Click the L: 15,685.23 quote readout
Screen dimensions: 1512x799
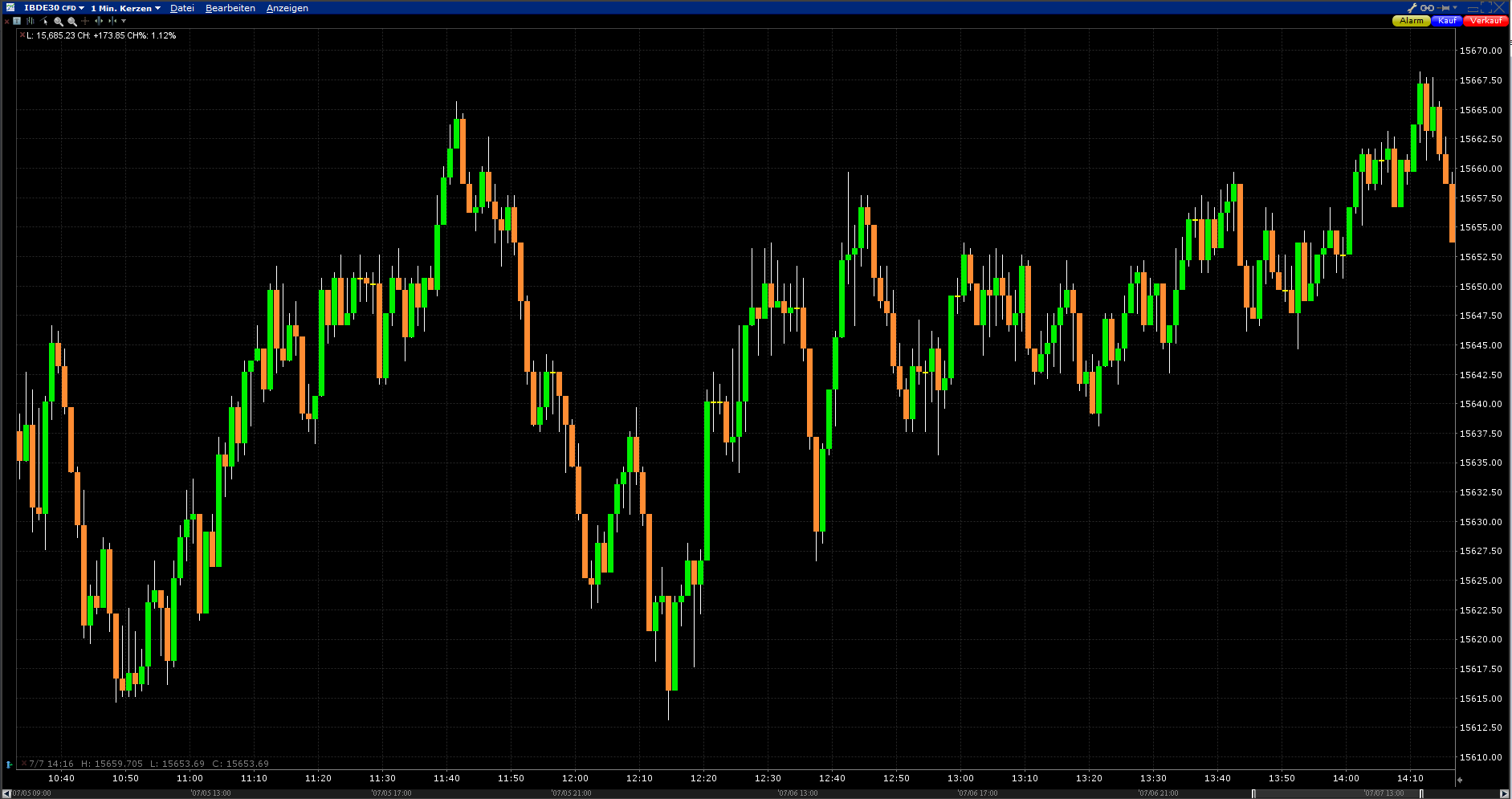(51, 35)
